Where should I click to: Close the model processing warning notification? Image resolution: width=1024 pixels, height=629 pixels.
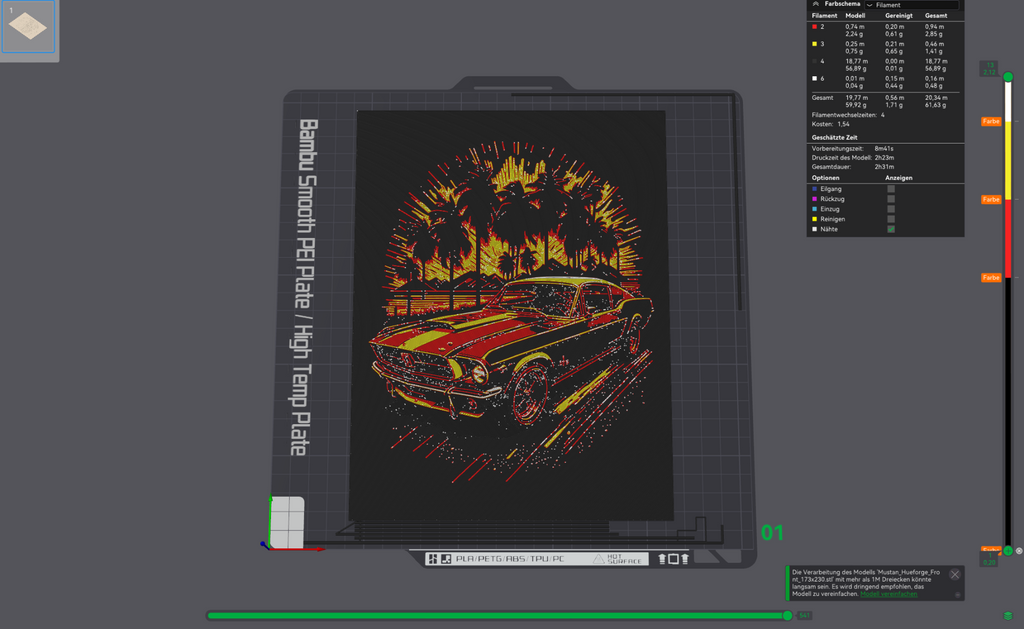coord(955,575)
